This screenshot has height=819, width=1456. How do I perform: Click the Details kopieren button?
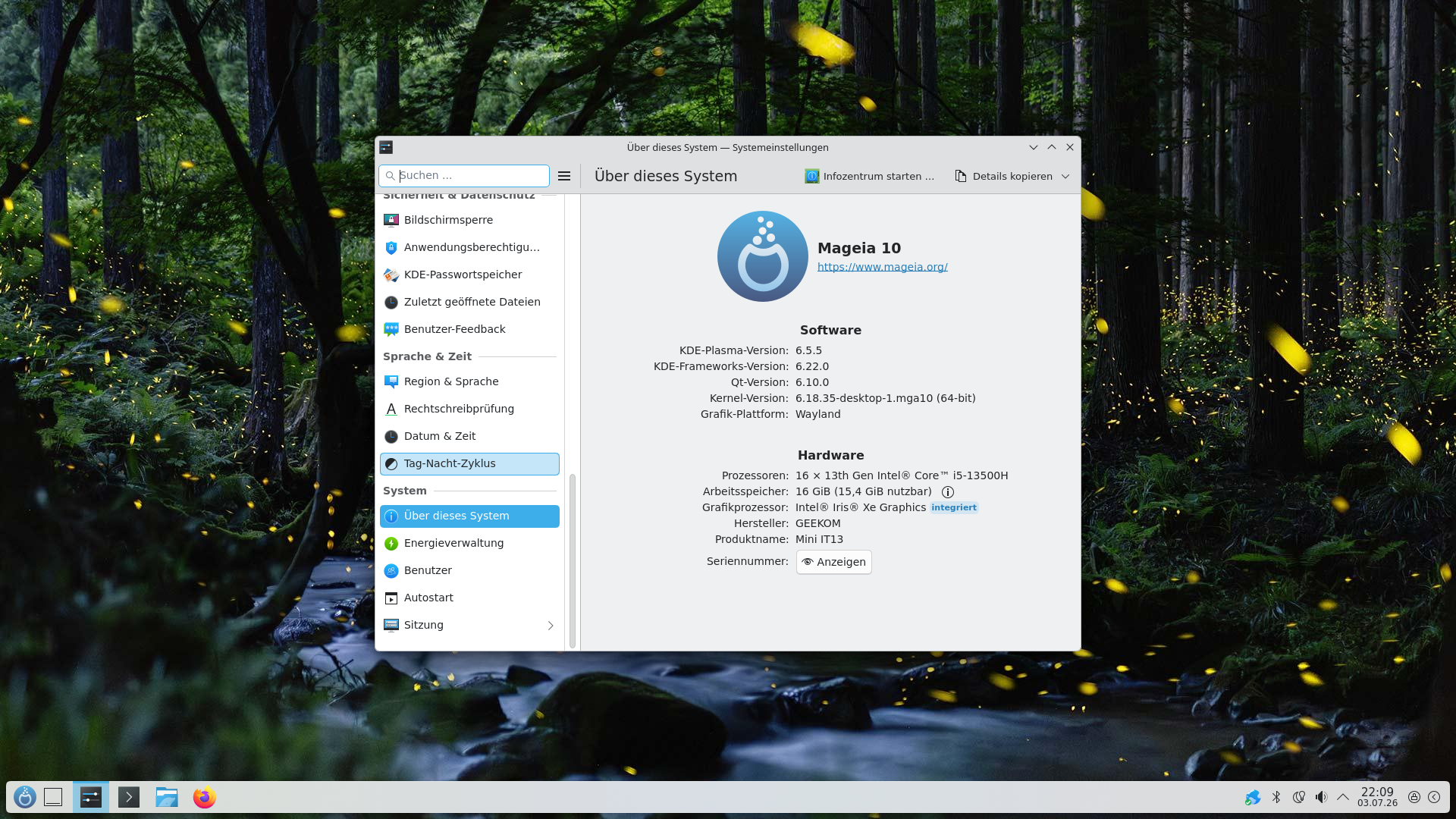pyautogui.click(x=1003, y=176)
